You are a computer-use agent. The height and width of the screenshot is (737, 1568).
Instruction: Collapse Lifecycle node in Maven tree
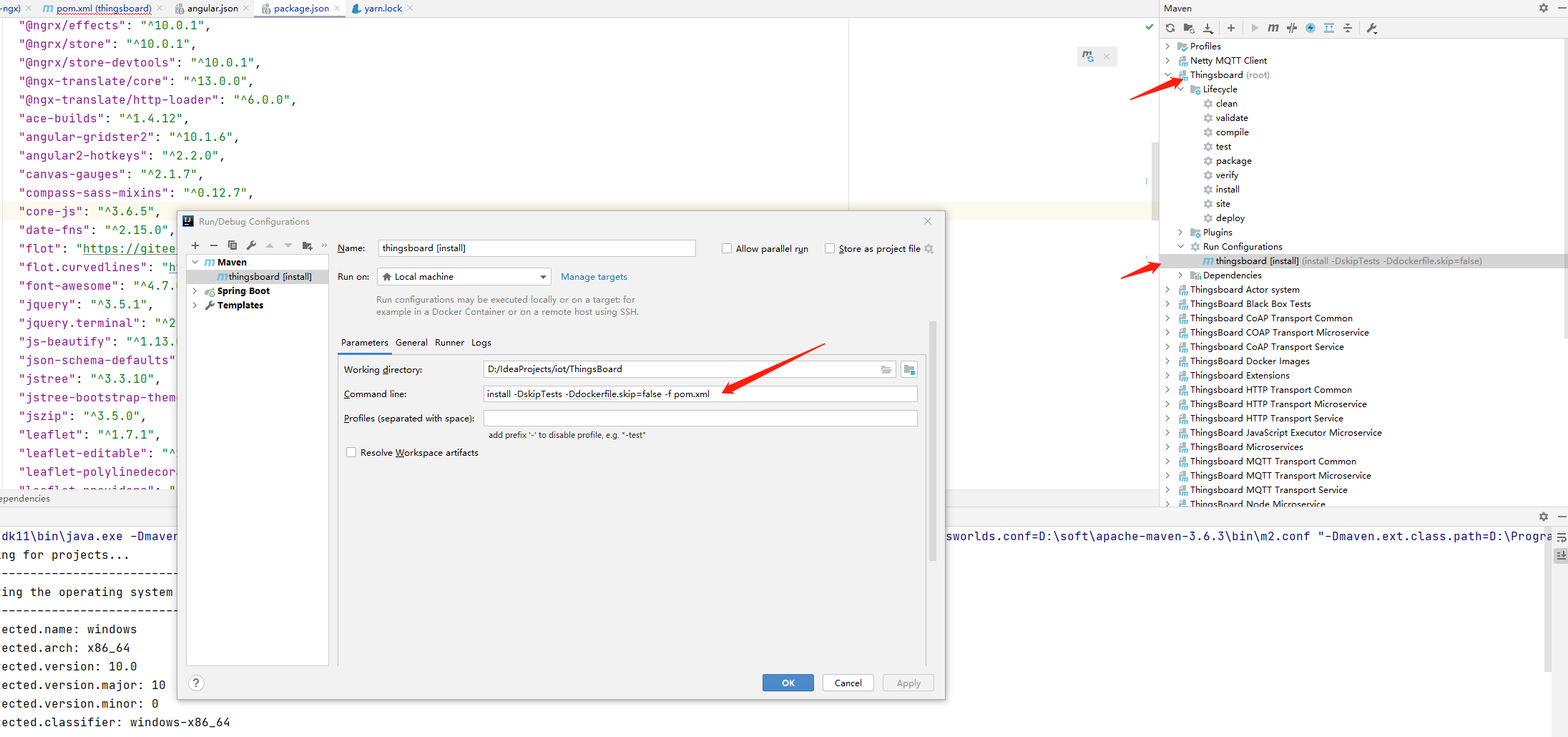tap(1181, 89)
